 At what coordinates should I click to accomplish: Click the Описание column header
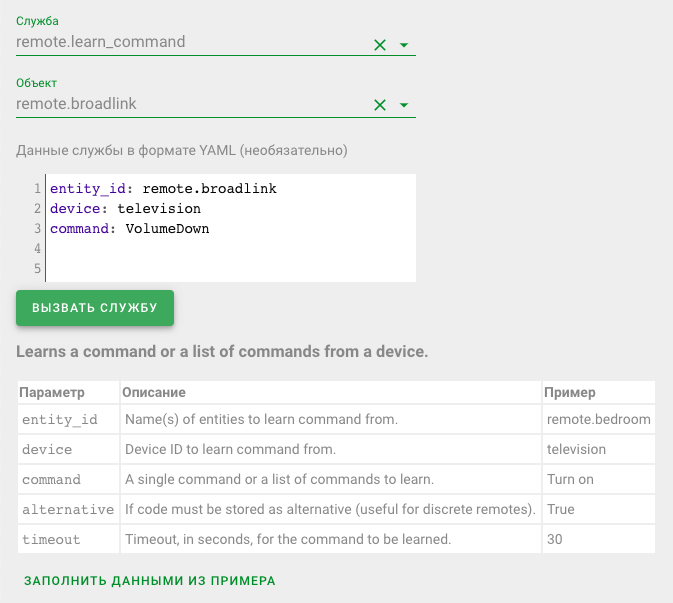coord(154,392)
